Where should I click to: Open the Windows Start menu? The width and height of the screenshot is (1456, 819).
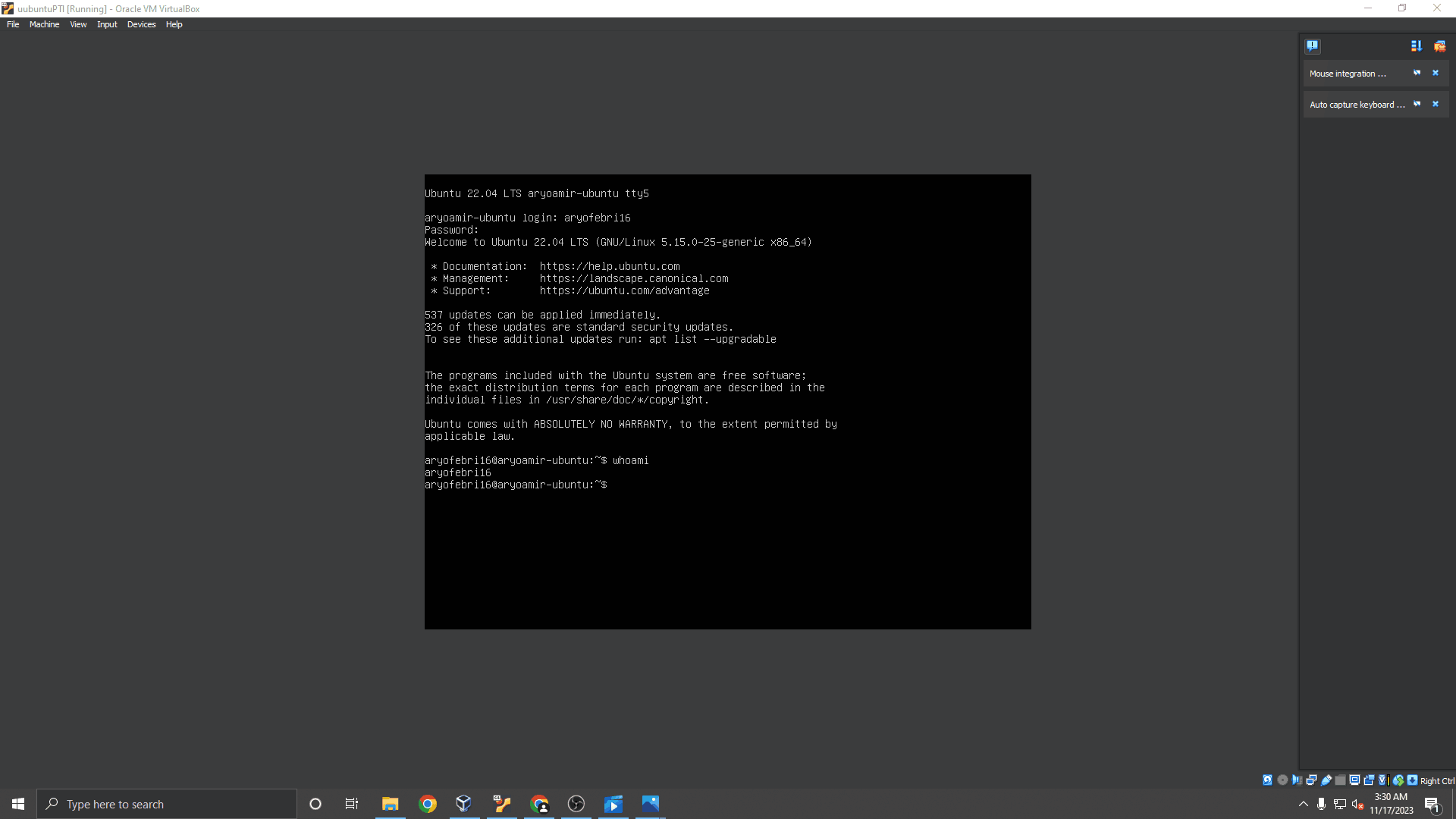[x=18, y=804]
